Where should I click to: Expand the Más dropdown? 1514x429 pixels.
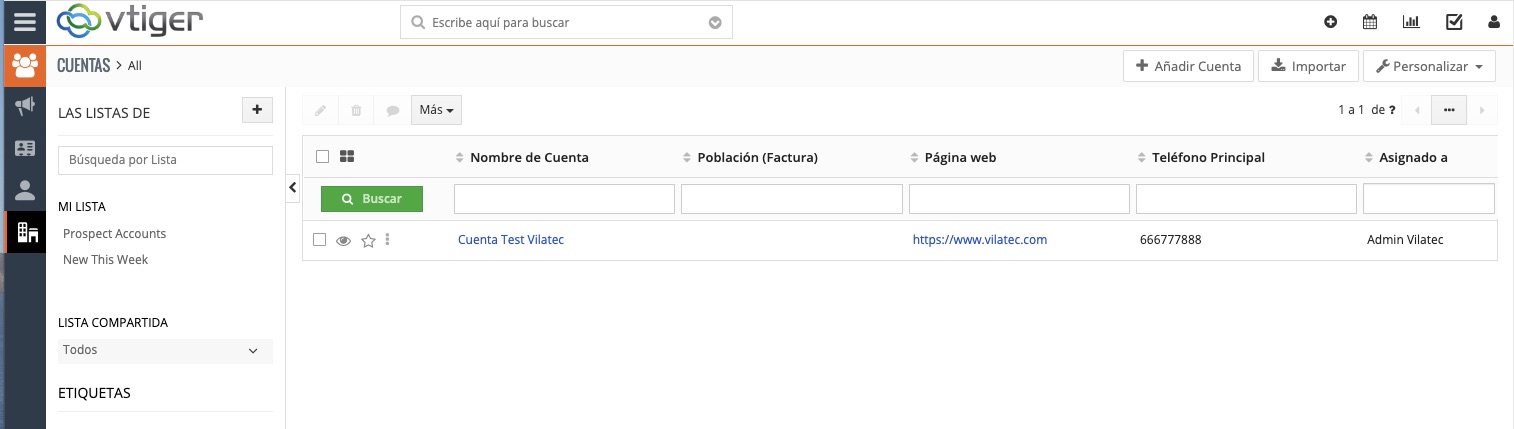(x=436, y=110)
